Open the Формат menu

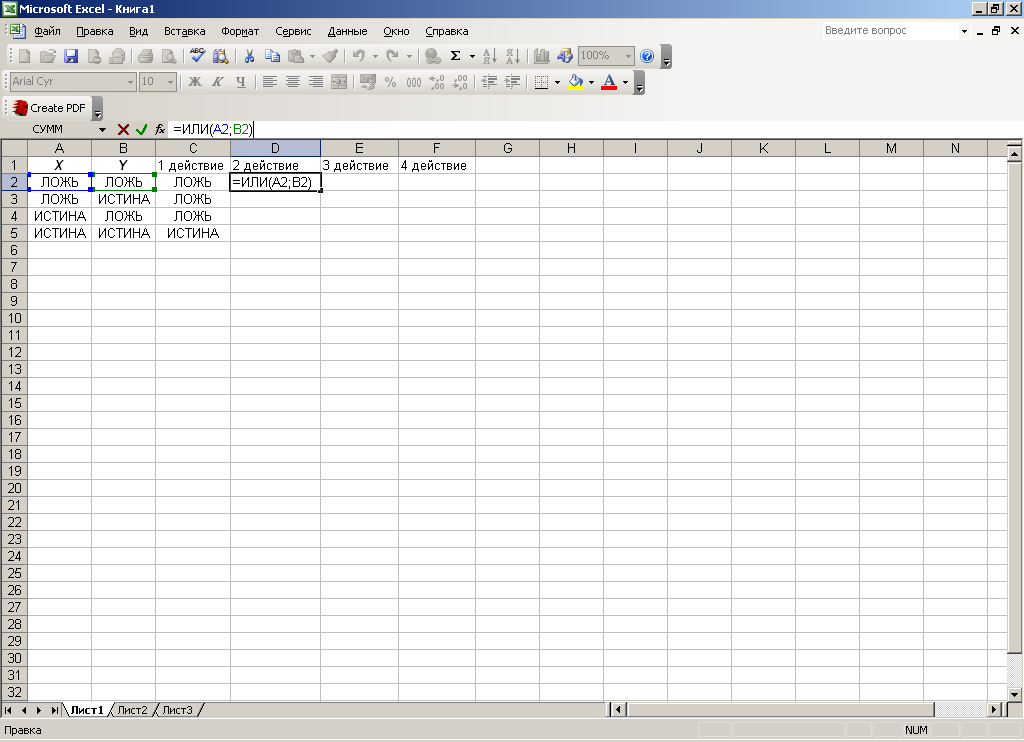coord(240,31)
